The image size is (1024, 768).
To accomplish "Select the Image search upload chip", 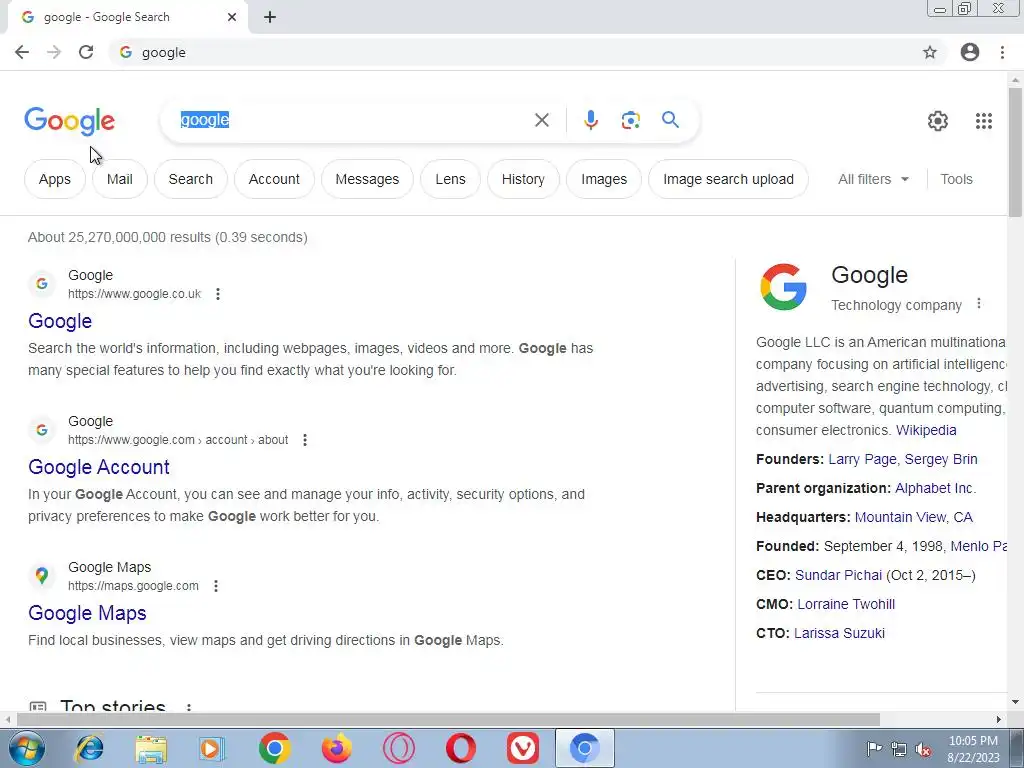I will [x=728, y=179].
